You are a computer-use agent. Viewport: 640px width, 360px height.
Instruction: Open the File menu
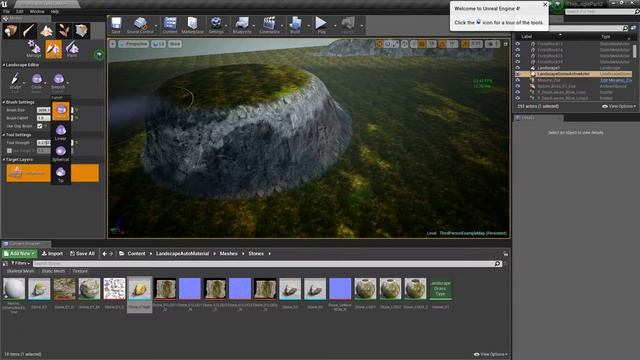pyautogui.click(x=7, y=11)
